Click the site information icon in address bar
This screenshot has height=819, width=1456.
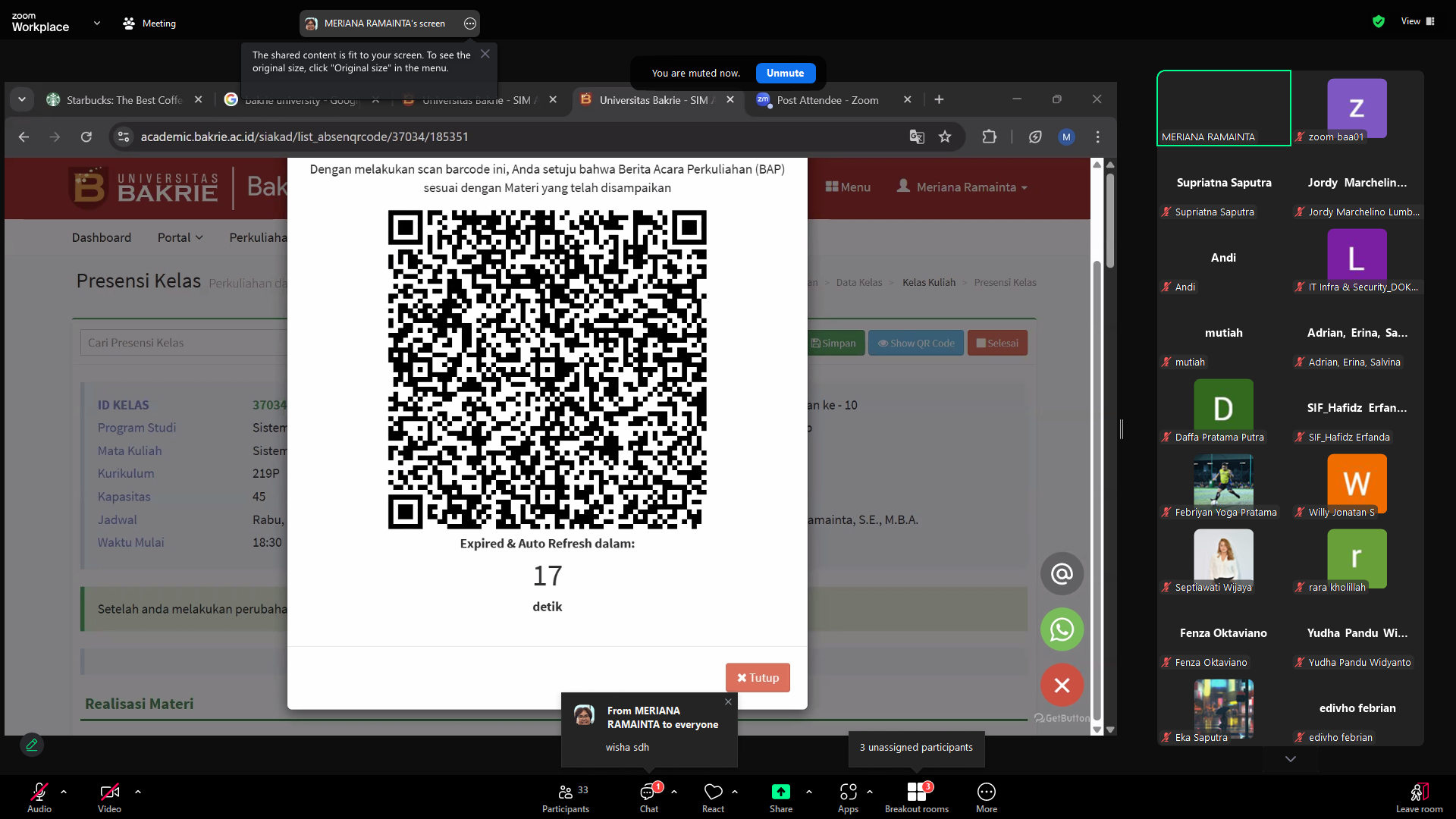point(124,136)
